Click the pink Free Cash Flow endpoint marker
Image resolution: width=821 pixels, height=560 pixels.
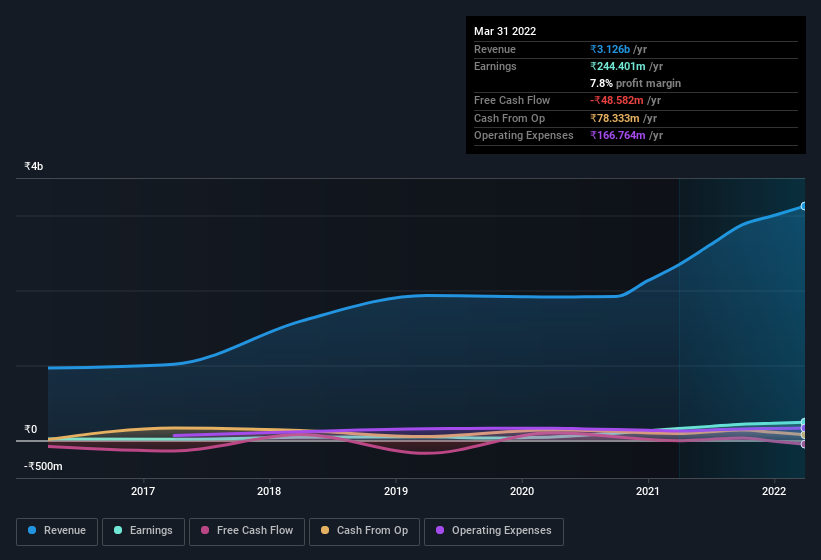pos(803,444)
